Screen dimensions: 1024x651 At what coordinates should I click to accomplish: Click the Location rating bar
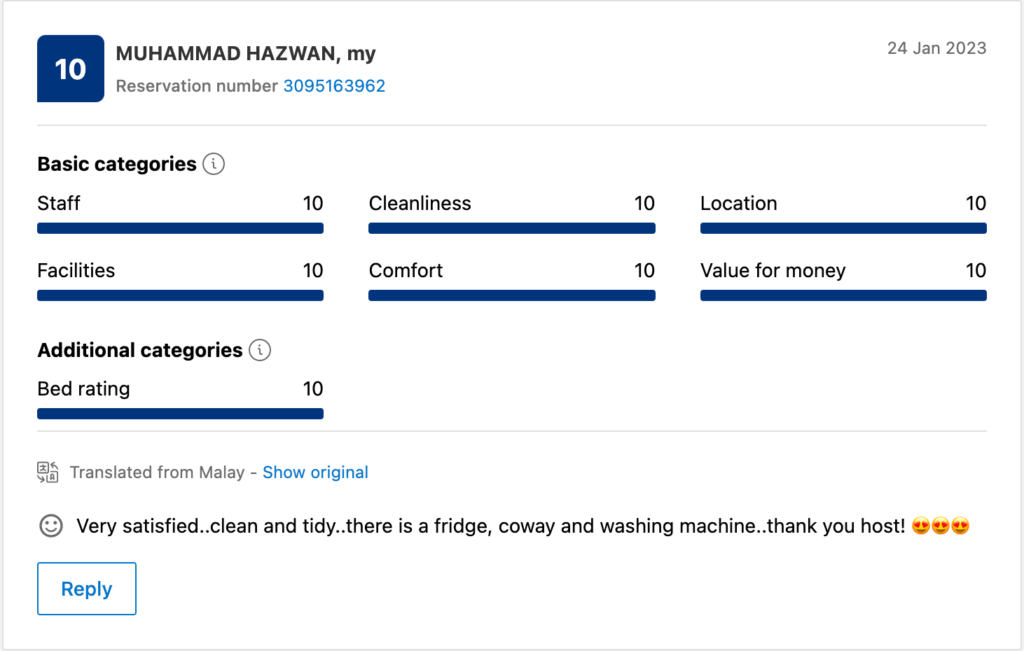pyautogui.click(x=843, y=228)
